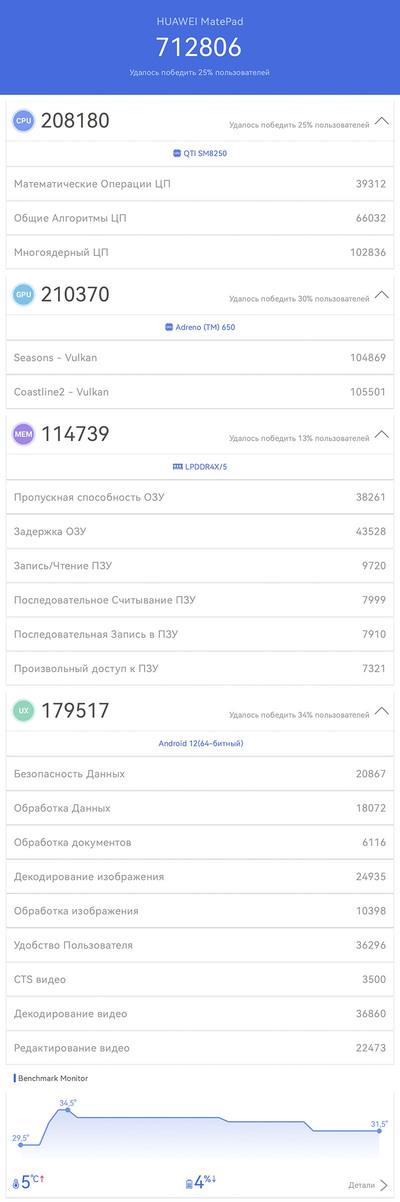This screenshot has height=1202, width=400.
Task: Tap the purple MEM badge icon
Action: (x=23, y=434)
